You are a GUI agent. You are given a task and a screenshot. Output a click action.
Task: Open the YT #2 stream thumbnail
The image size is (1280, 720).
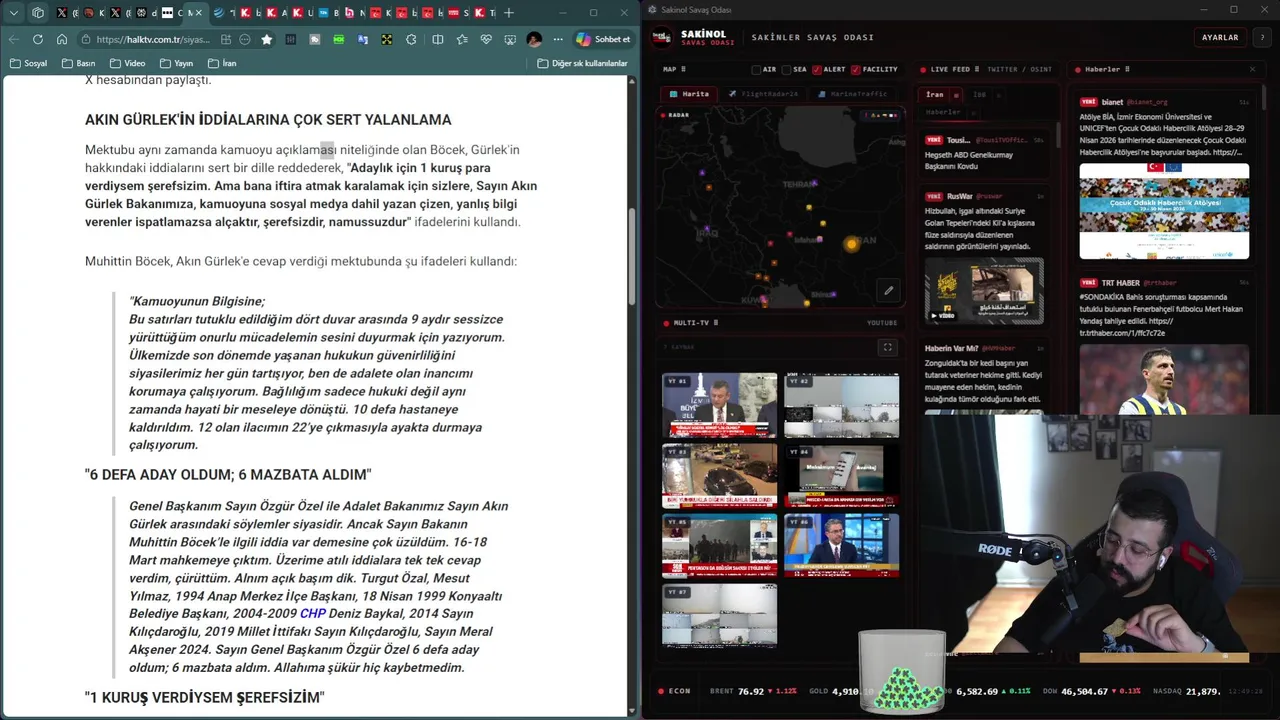point(841,405)
